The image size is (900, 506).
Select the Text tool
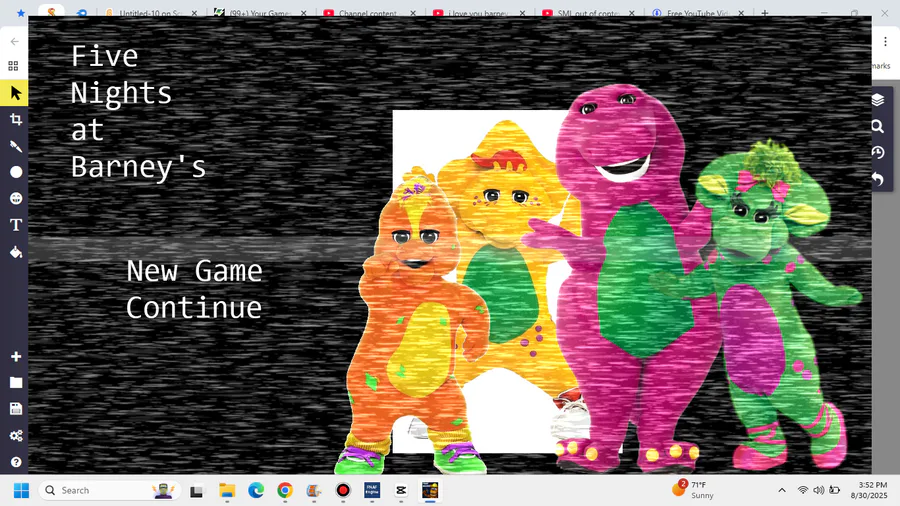coord(15,225)
